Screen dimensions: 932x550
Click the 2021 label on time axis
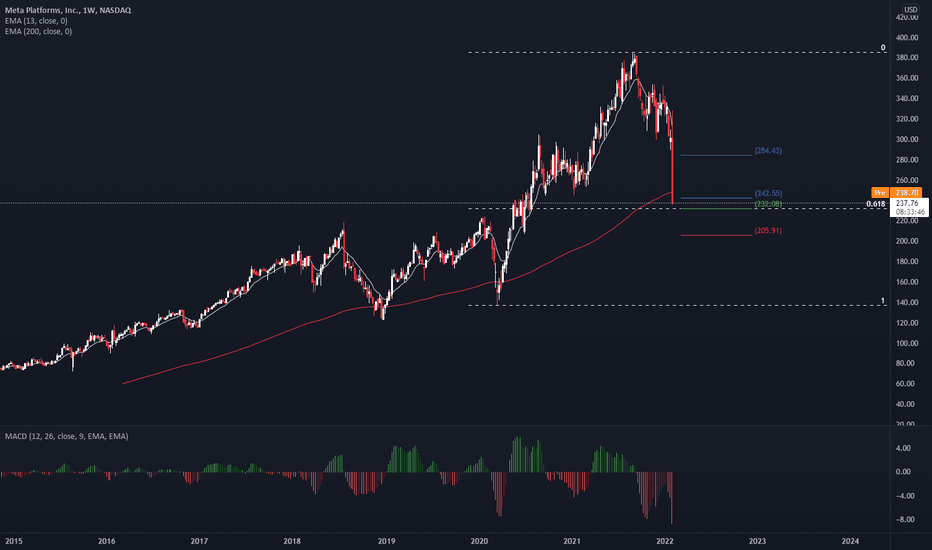click(x=572, y=541)
